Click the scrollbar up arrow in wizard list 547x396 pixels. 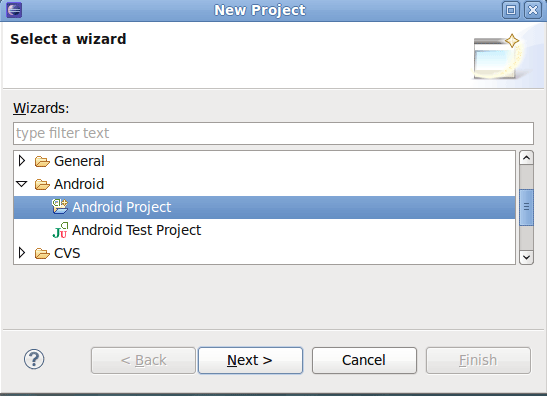(526, 158)
